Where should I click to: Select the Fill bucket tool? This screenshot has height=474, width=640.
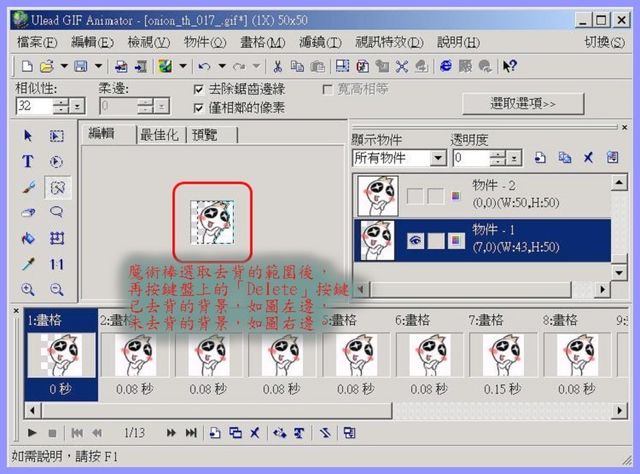pyautogui.click(x=28, y=238)
